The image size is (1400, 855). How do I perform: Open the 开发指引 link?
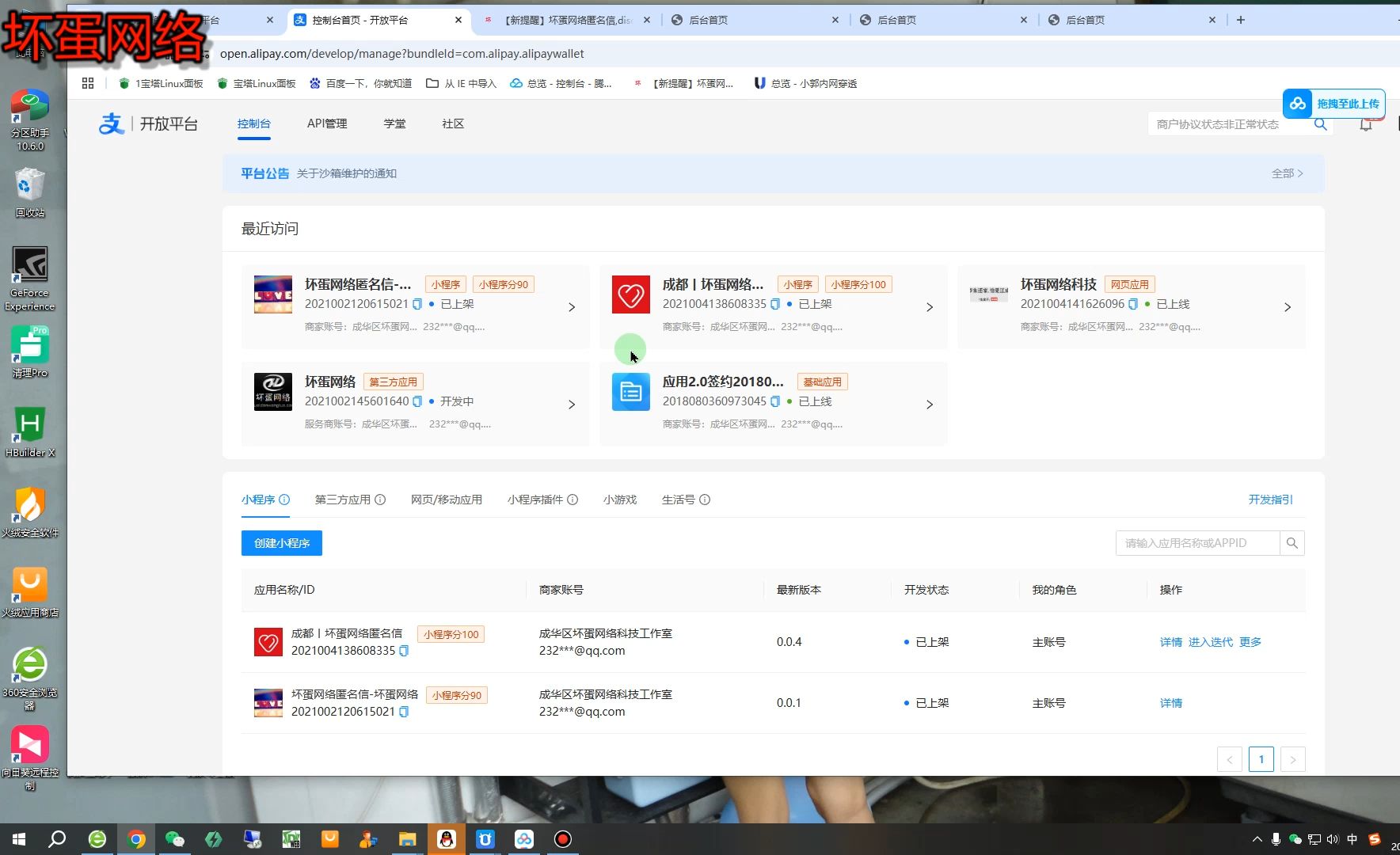click(1270, 500)
